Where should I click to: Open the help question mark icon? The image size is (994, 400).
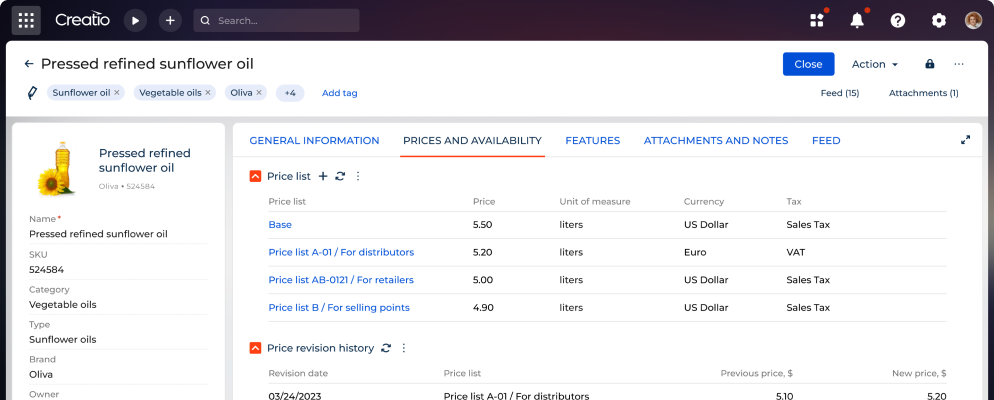898,20
